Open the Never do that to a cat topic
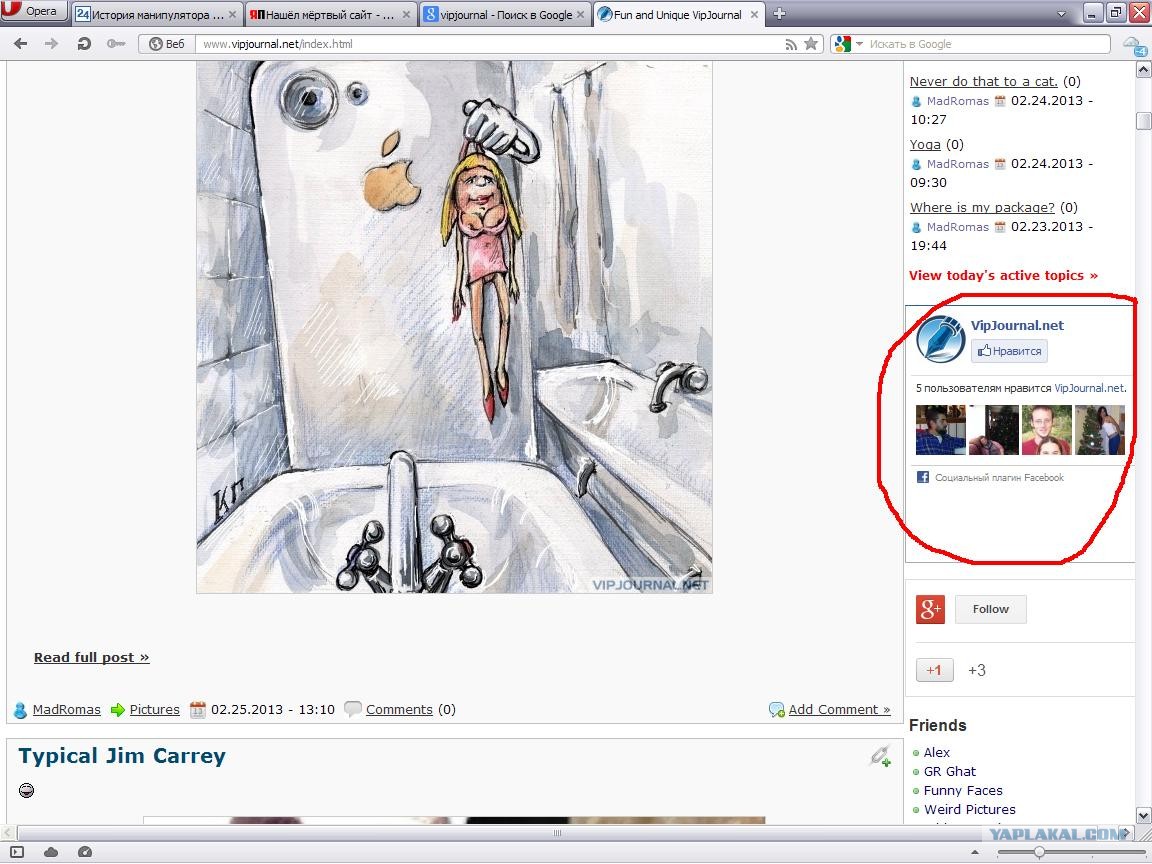1152x864 pixels. (x=983, y=82)
